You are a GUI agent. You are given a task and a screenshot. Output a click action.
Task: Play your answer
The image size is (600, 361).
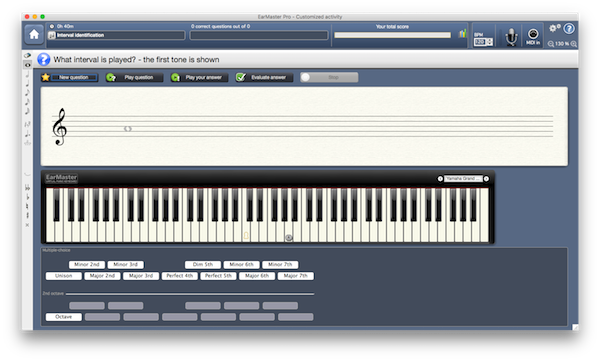(199, 77)
